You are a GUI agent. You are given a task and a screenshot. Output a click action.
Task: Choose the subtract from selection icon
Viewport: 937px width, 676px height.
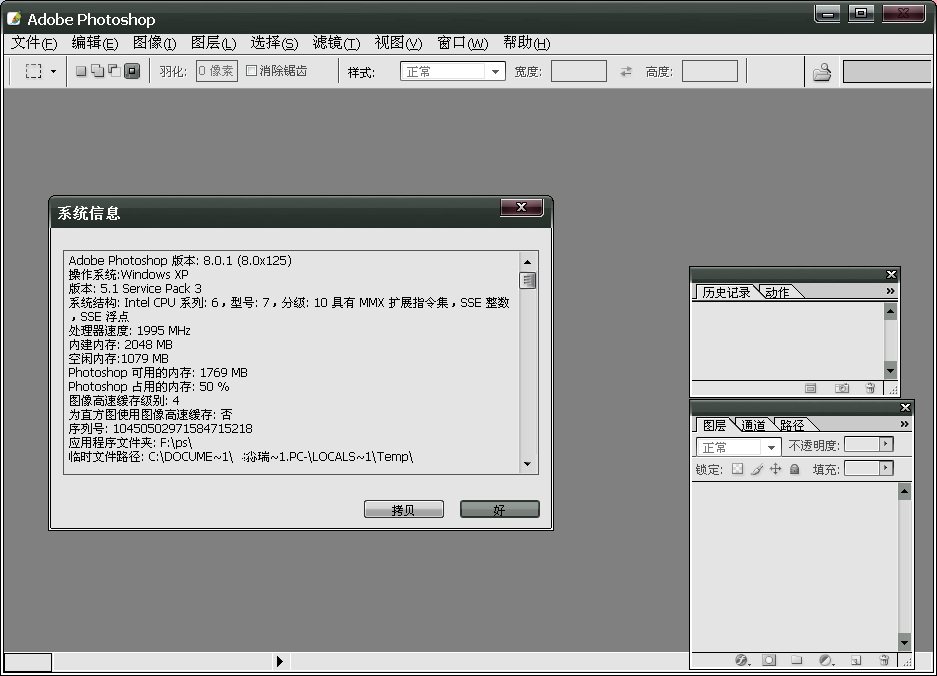click(x=114, y=71)
